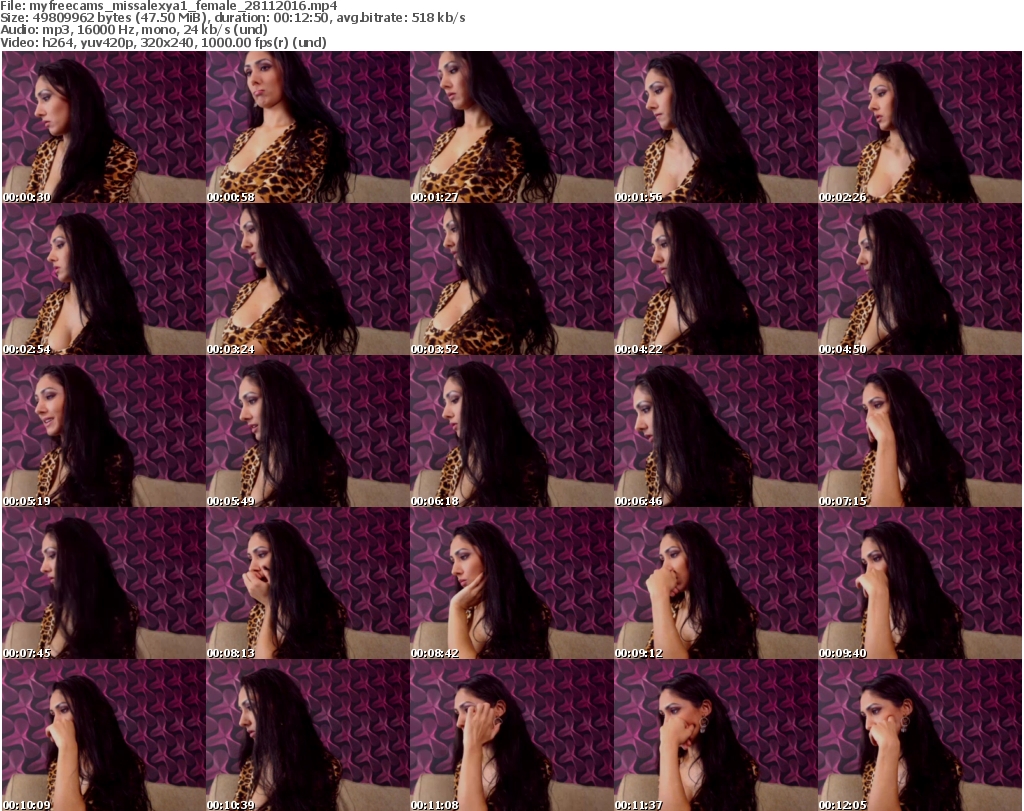
Task: Select the thumbnail stamped 00:08:13
Action: pos(308,583)
